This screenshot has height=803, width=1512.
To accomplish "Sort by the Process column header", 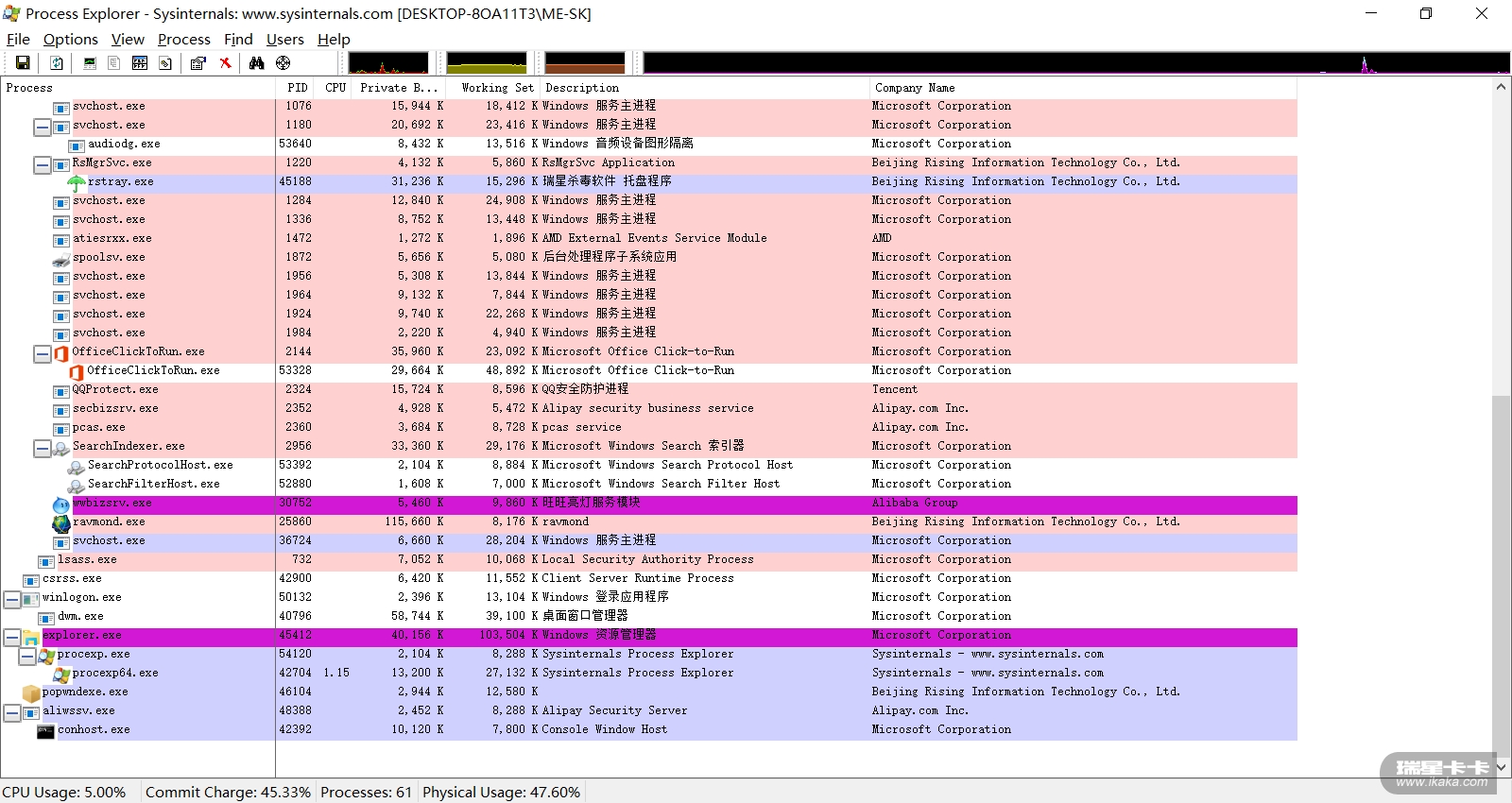I will (138, 88).
